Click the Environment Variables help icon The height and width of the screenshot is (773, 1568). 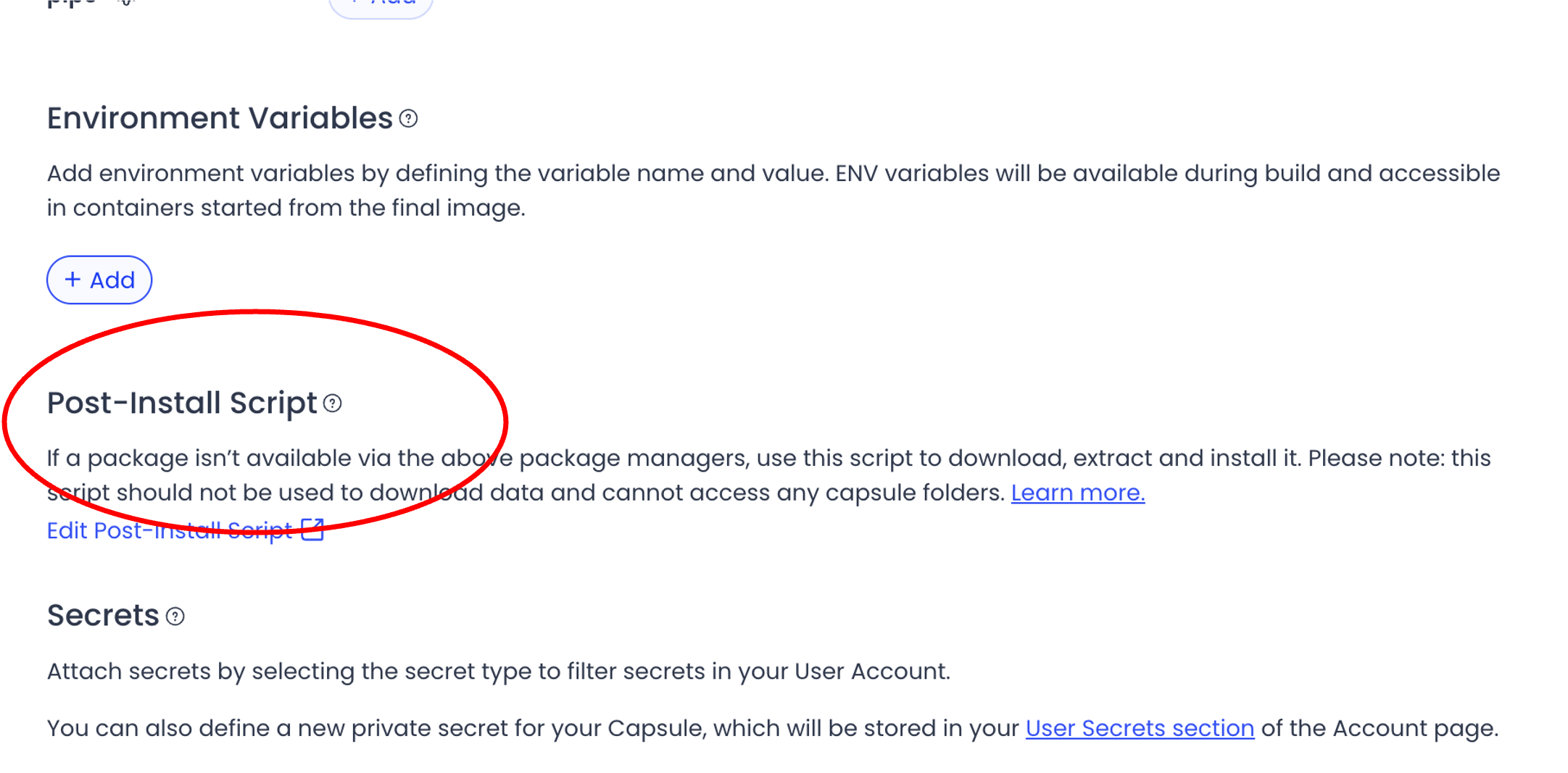tap(409, 119)
